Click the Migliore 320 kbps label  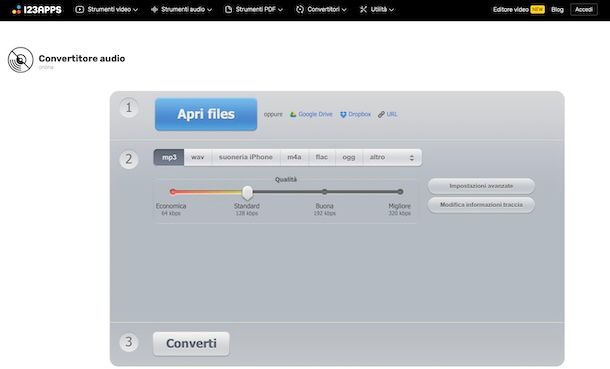coord(400,209)
